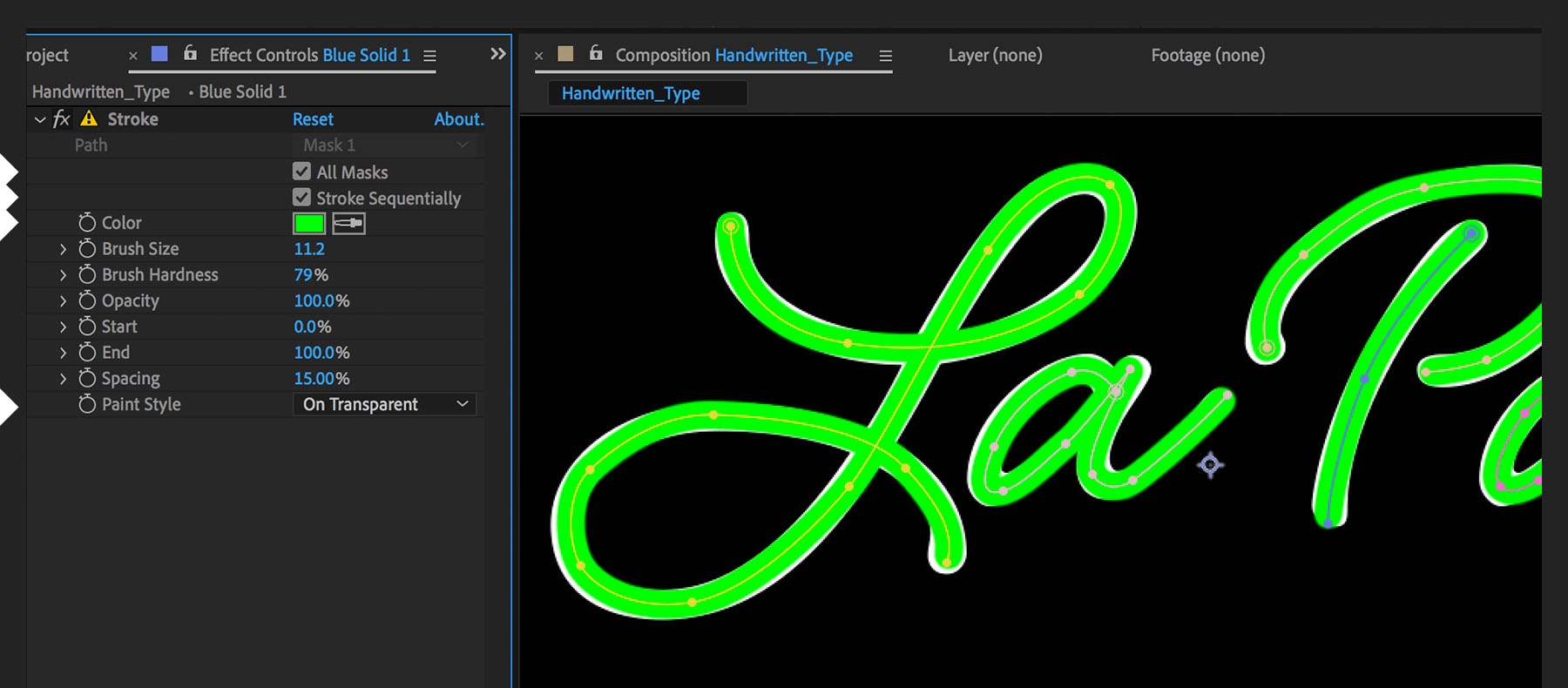Image resolution: width=1568 pixels, height=688 pixels.
Task: Click the Color stopwatch icon
Action: [87, 223]
